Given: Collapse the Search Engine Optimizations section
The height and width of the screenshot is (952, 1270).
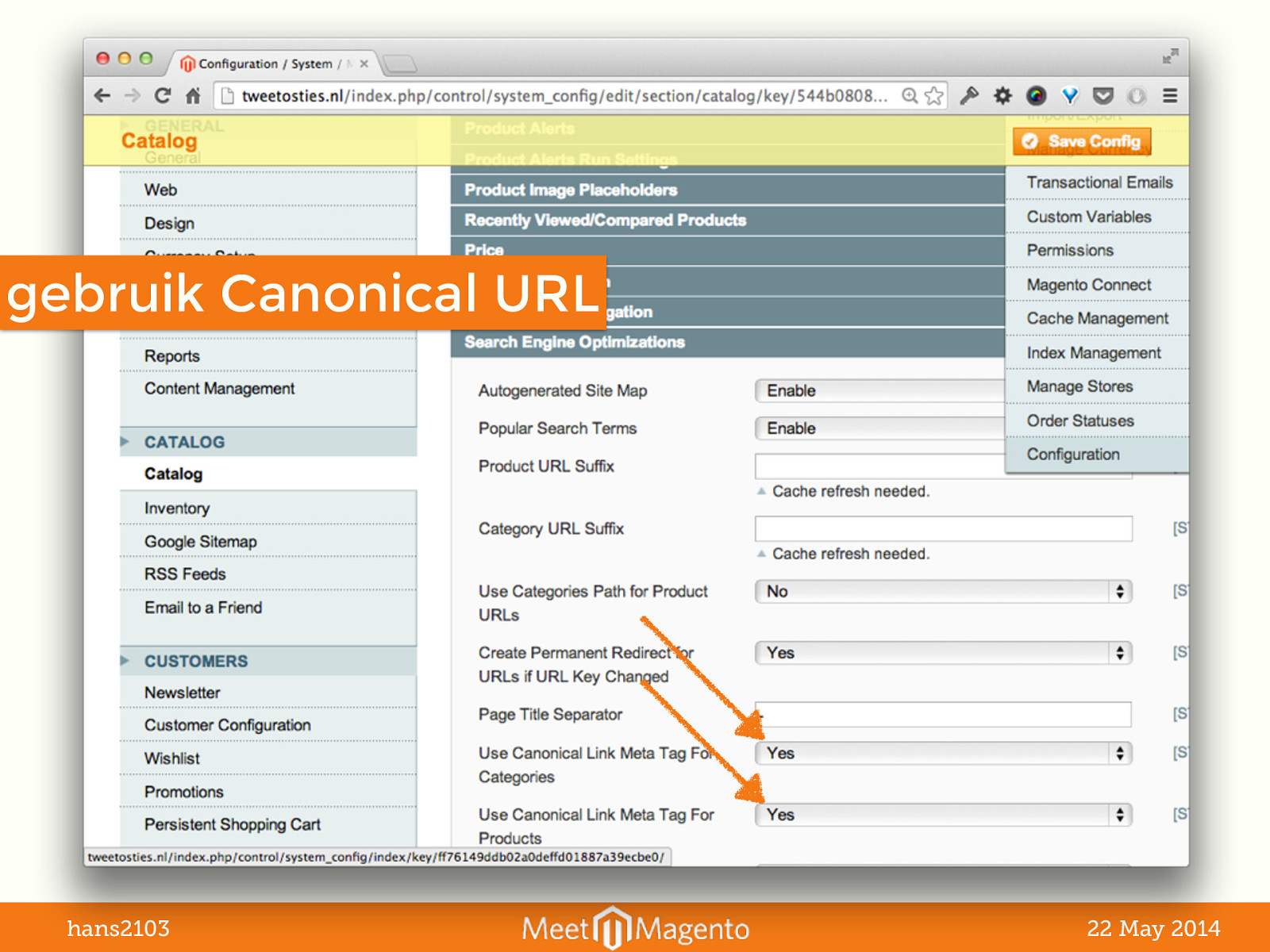Looking at the screenshot, I should [x=728, y=342].
